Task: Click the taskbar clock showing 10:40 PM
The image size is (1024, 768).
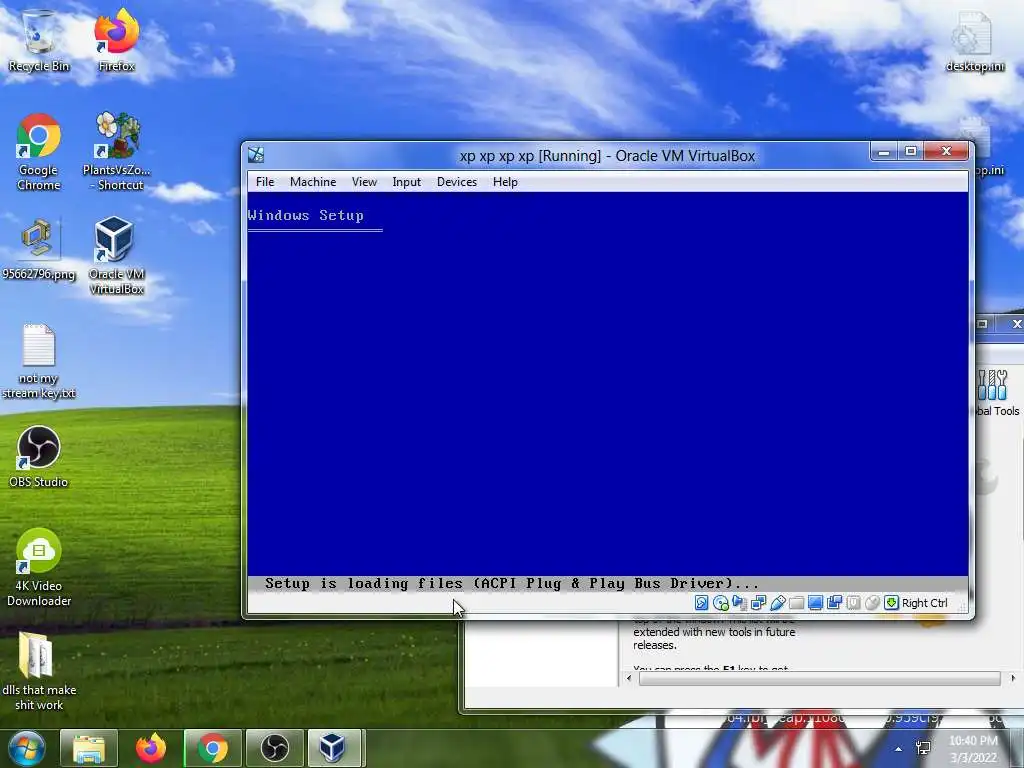Action: [x=973, y=749]
